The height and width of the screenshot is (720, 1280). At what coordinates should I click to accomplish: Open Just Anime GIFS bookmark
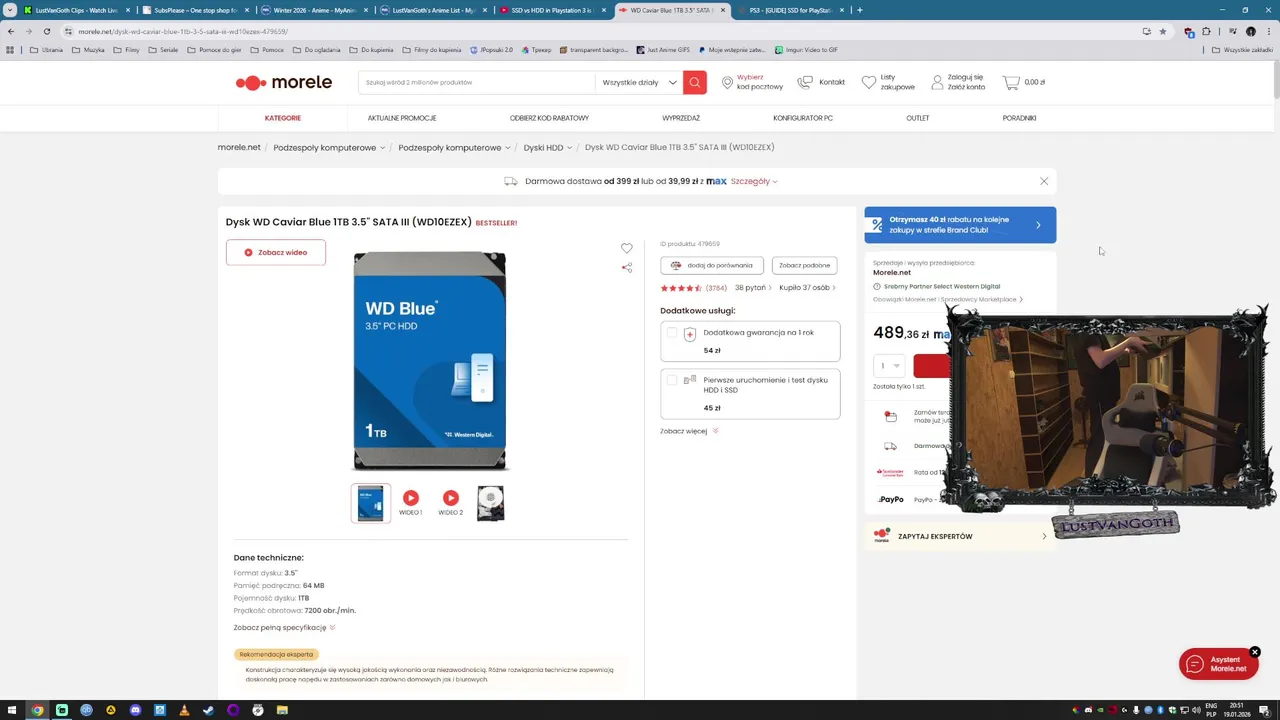coord(663,49)
